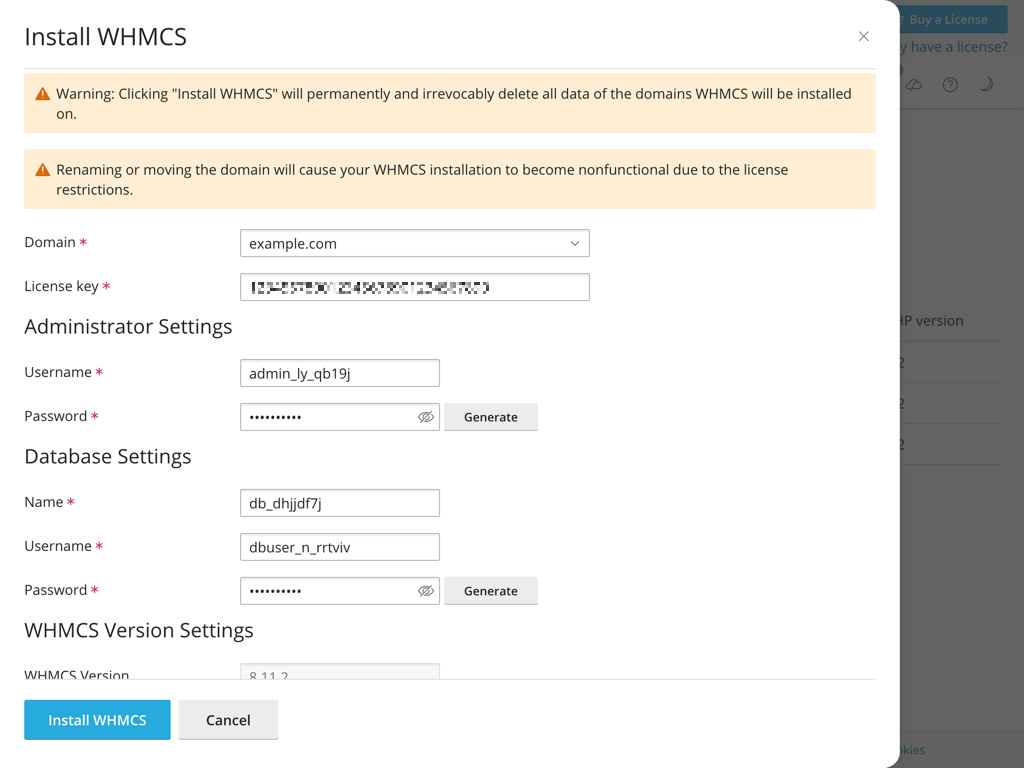This screenshot has width=1024, height=768.
Task: Open the WHMCS Version dropdown
Action: coord(339,672)
